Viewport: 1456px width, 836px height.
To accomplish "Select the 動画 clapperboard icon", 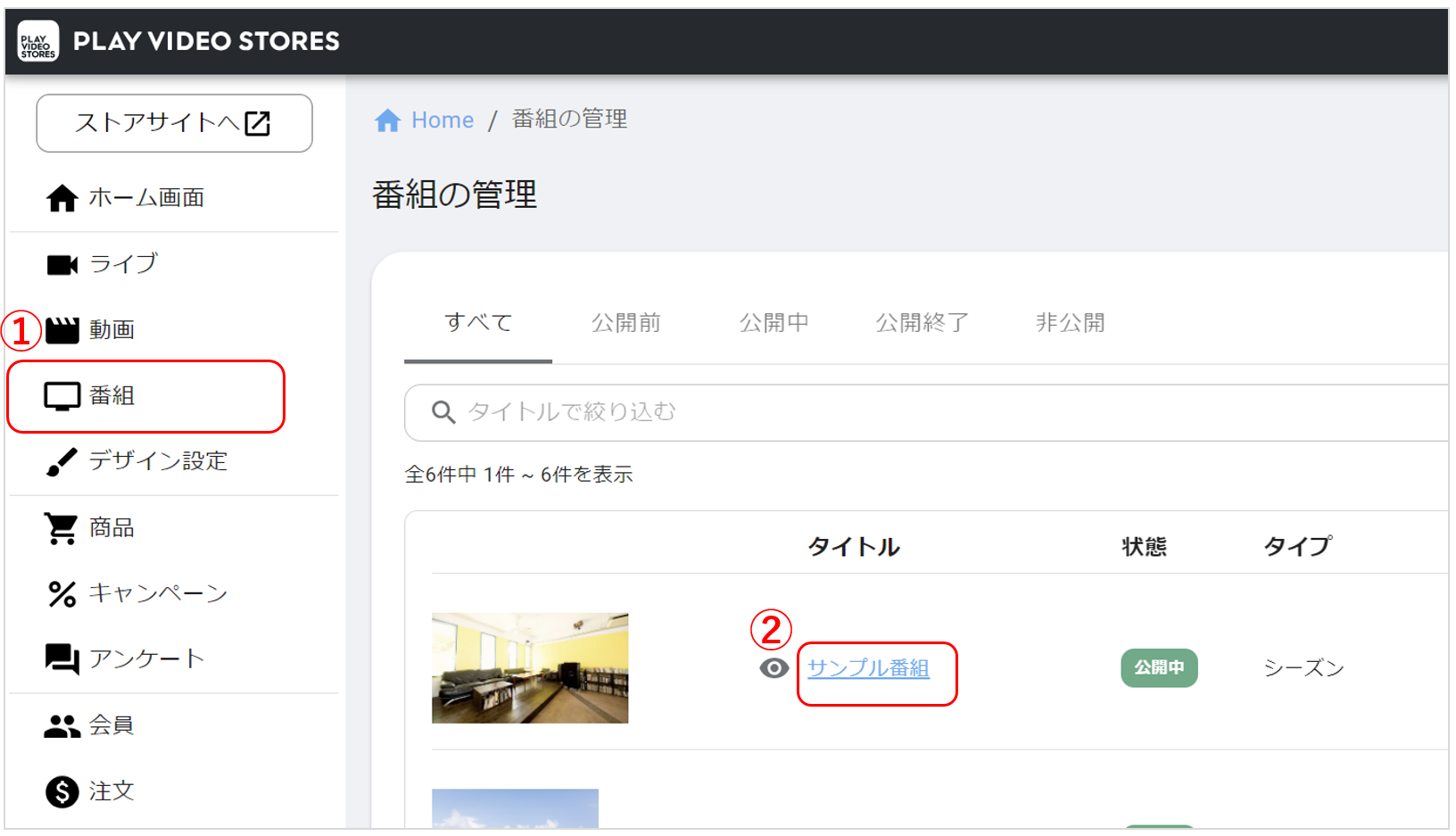I will coord(62,330).
